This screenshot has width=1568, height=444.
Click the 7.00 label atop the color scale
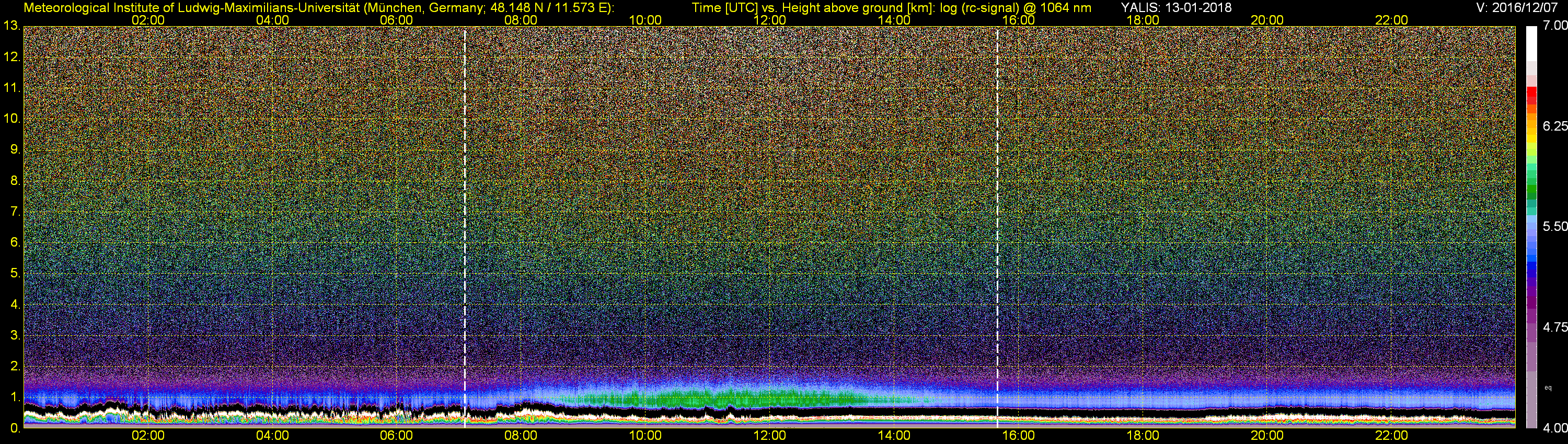pyautogui.click(x=1554, y=26)
